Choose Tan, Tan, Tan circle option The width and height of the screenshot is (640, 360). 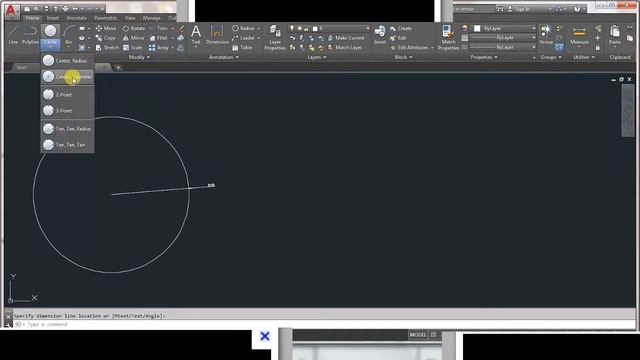point(67,145)
